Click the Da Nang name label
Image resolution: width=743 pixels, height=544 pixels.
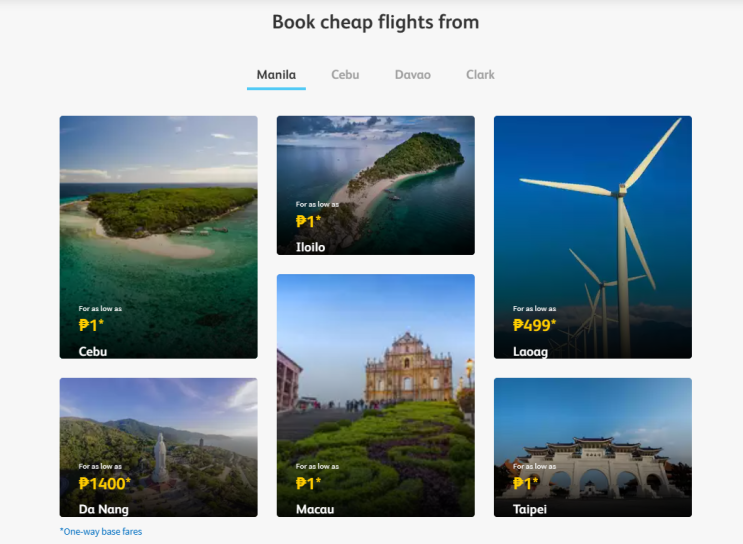coord(104,510)
